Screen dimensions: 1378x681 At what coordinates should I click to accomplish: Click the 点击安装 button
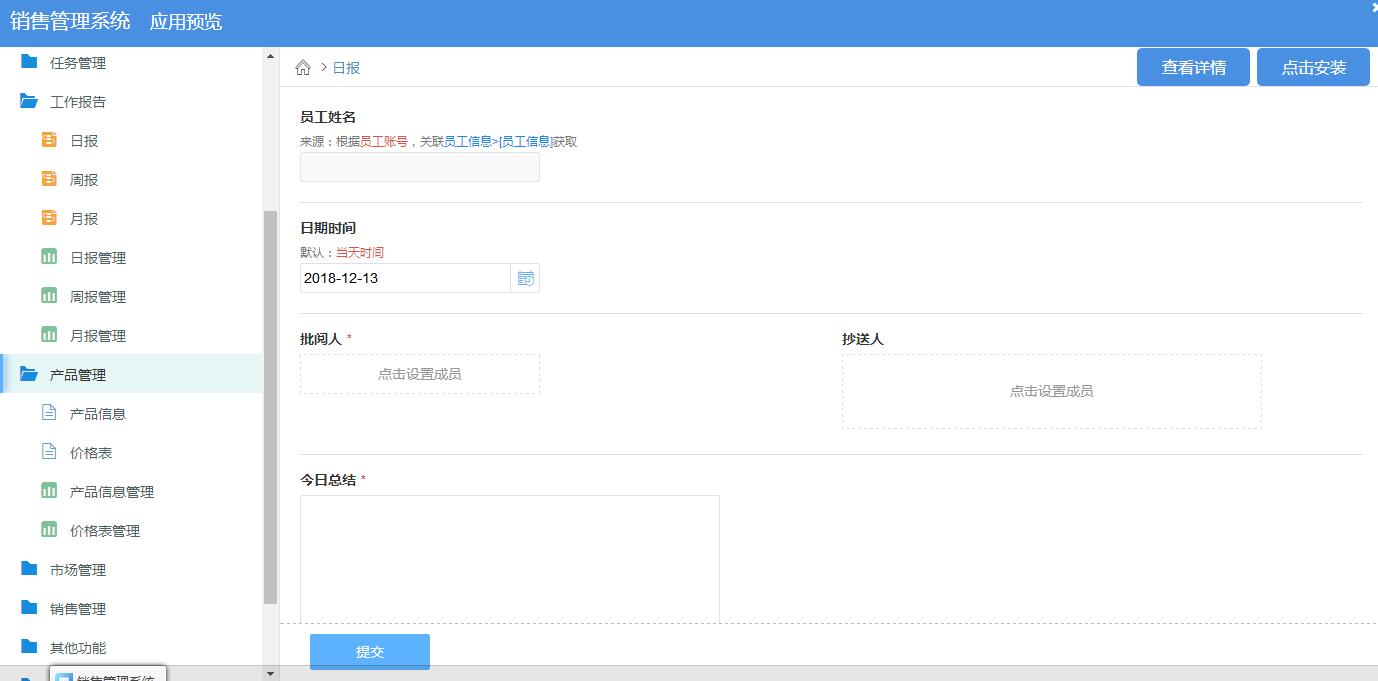(1313, 66)
